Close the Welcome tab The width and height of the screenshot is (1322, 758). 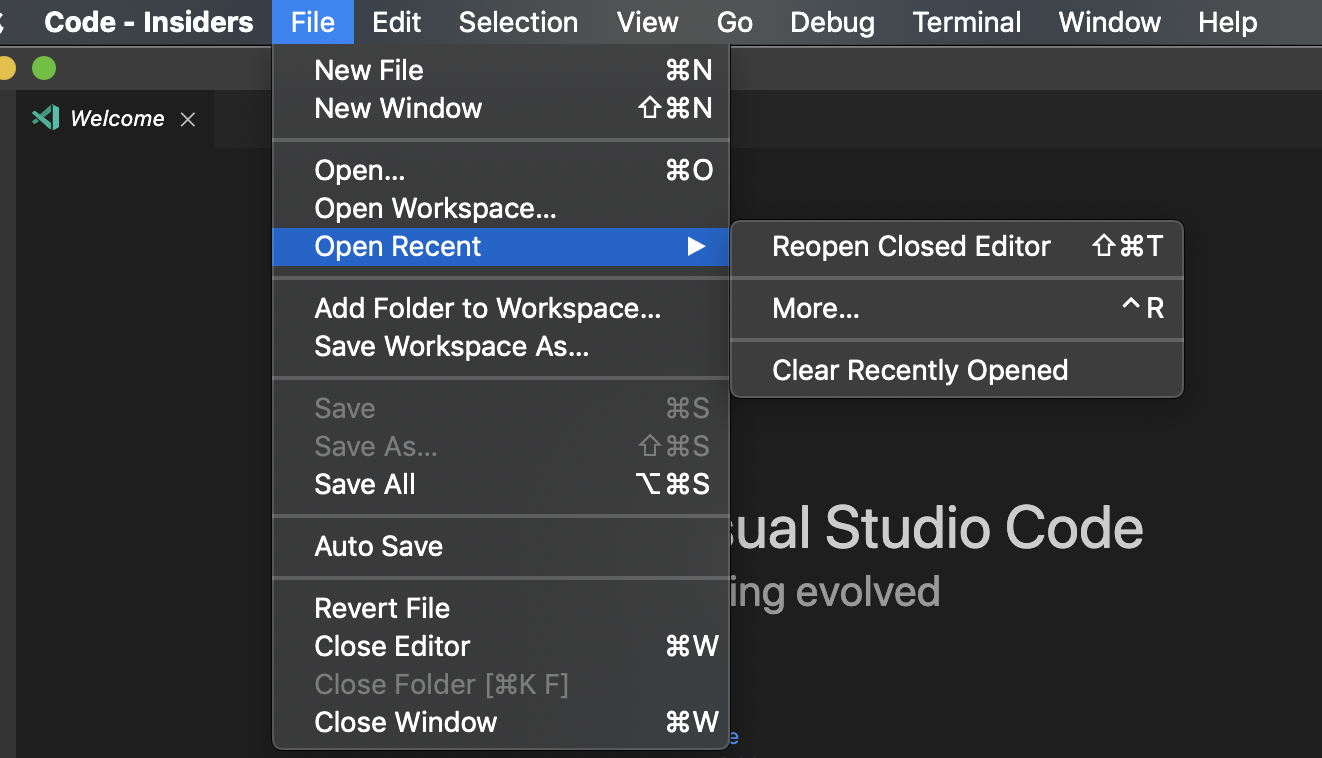[187, 118]
